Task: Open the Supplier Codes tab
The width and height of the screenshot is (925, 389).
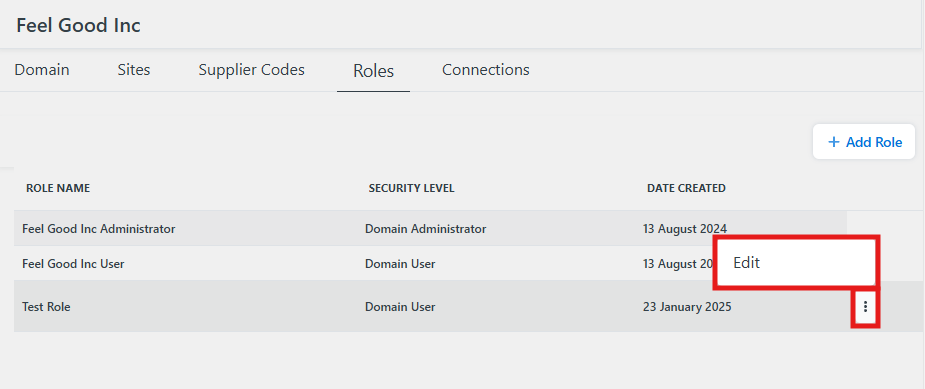Action: coord(251,70)
